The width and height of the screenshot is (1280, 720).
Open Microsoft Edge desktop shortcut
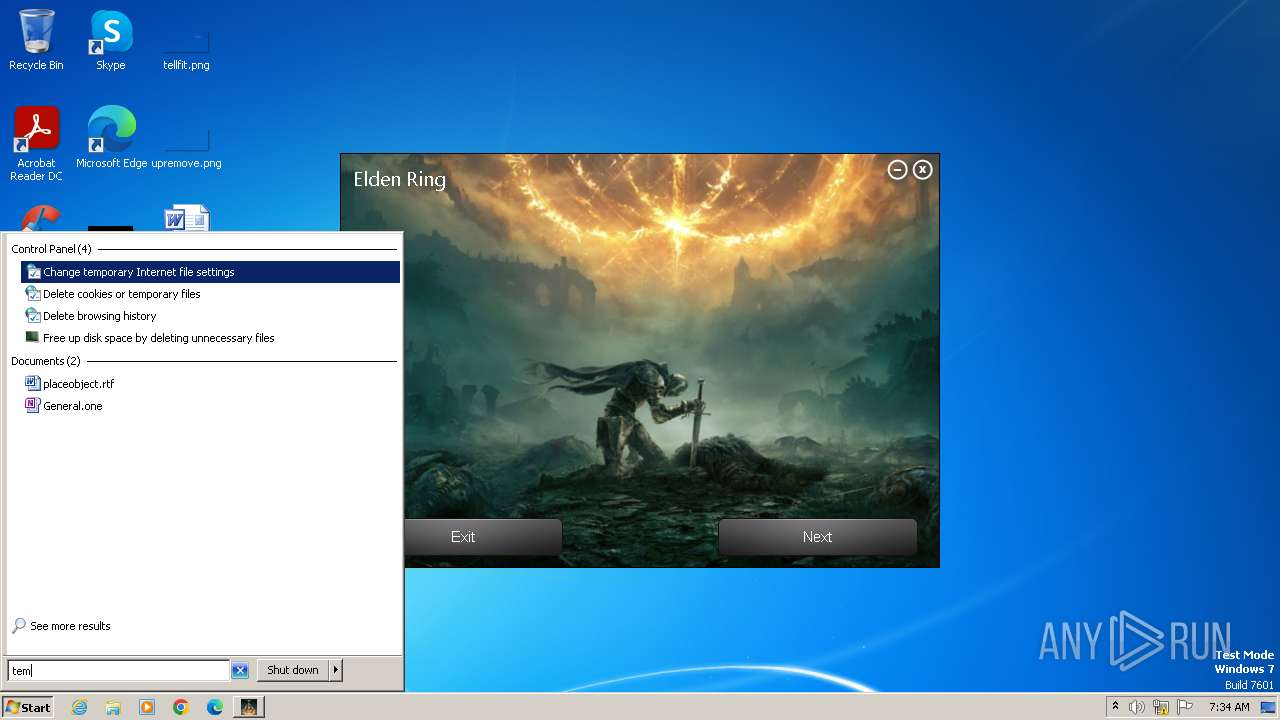point(111,138)
